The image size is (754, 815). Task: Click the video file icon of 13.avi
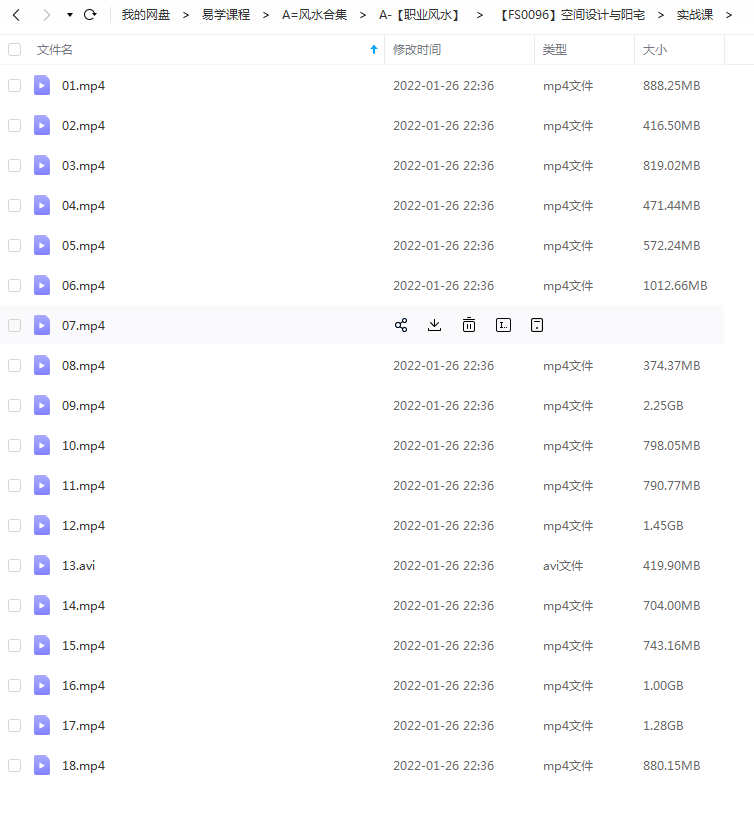(x=42, y=565)
